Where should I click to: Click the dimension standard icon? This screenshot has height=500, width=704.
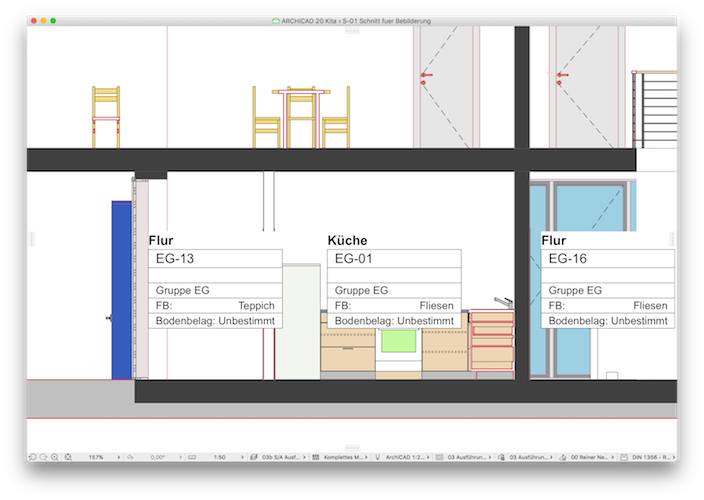coord(624,457)
